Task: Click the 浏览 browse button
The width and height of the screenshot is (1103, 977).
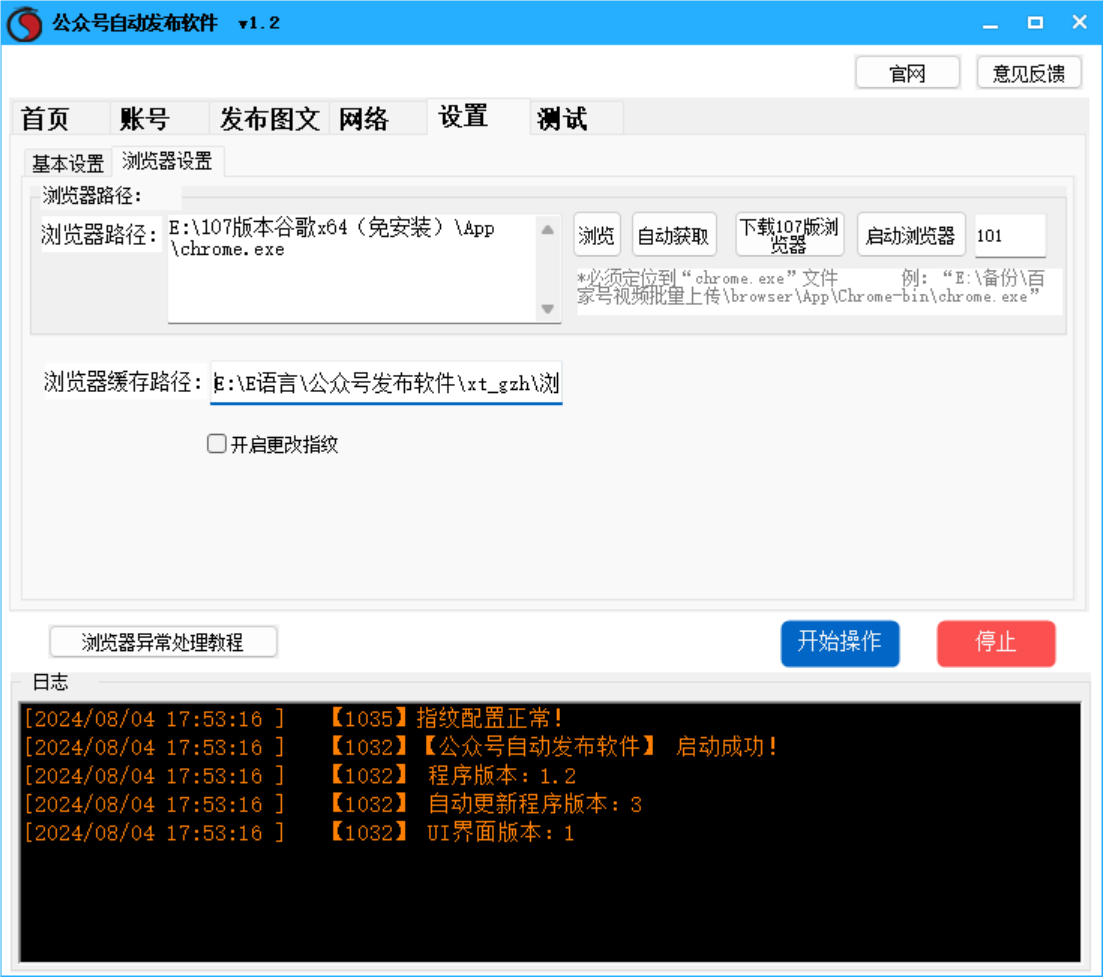Action: (x=597, y=235)
